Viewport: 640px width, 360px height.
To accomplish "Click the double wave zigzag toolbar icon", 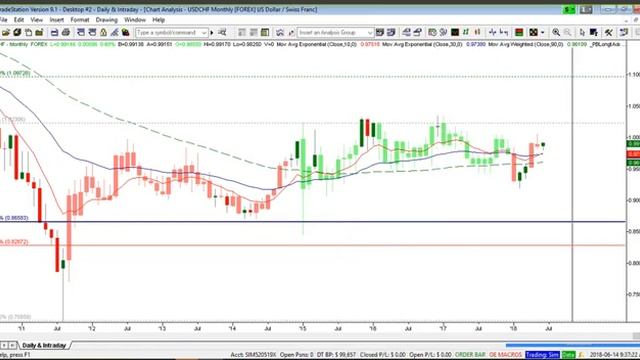I will pos(280,32).
